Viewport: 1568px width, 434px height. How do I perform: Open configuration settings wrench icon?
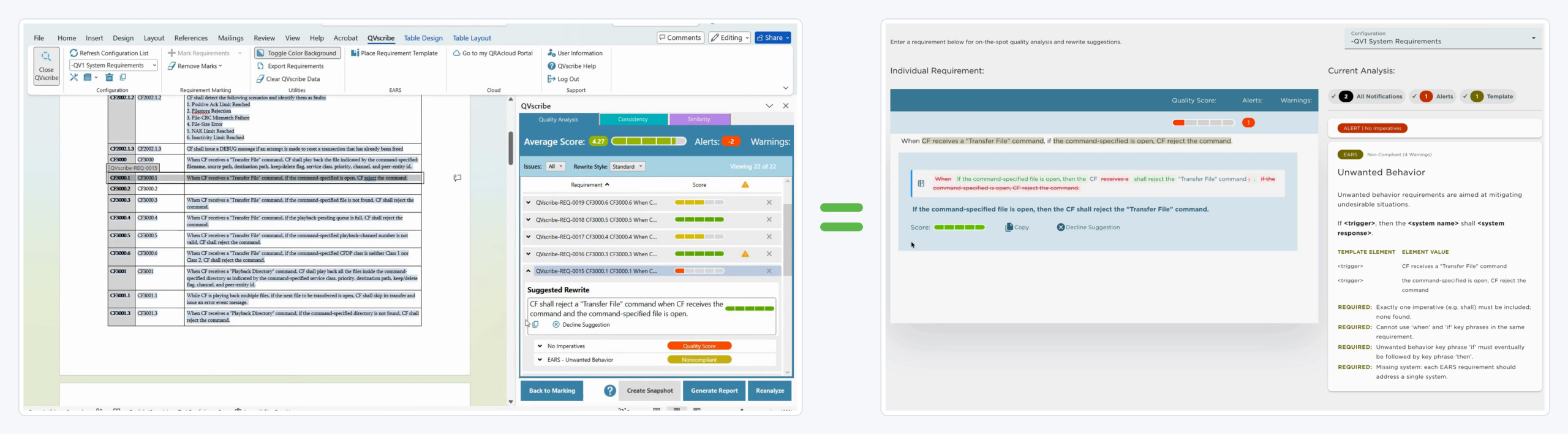(74, 77)
